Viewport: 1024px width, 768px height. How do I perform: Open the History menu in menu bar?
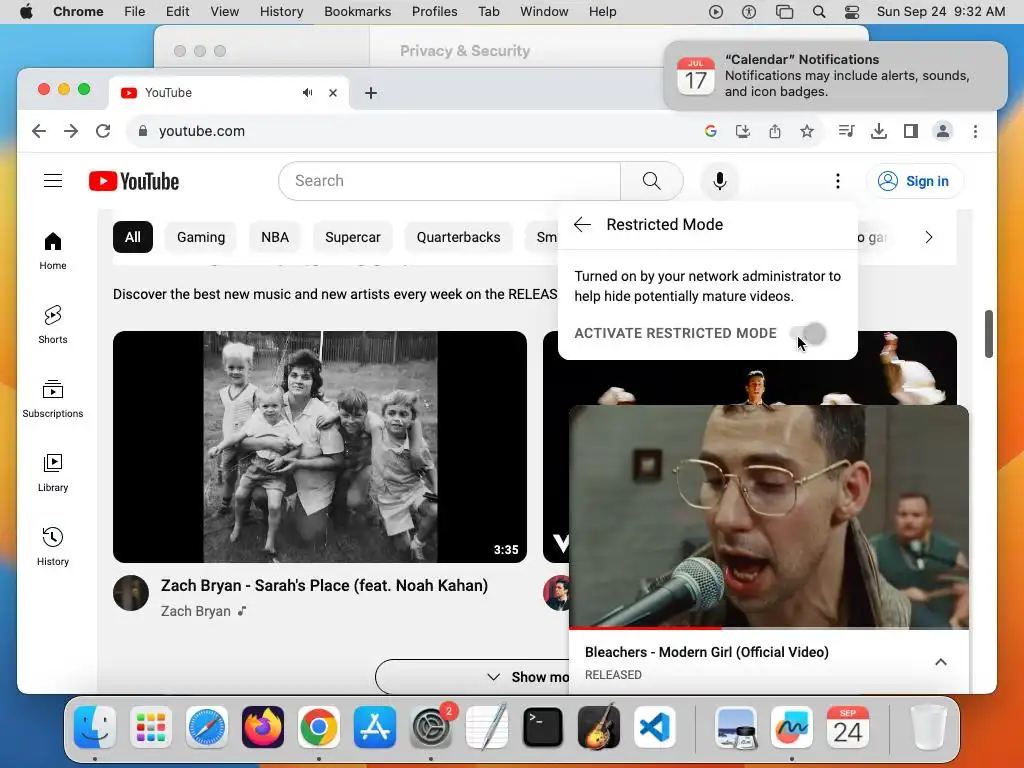(x=281, y=11)
